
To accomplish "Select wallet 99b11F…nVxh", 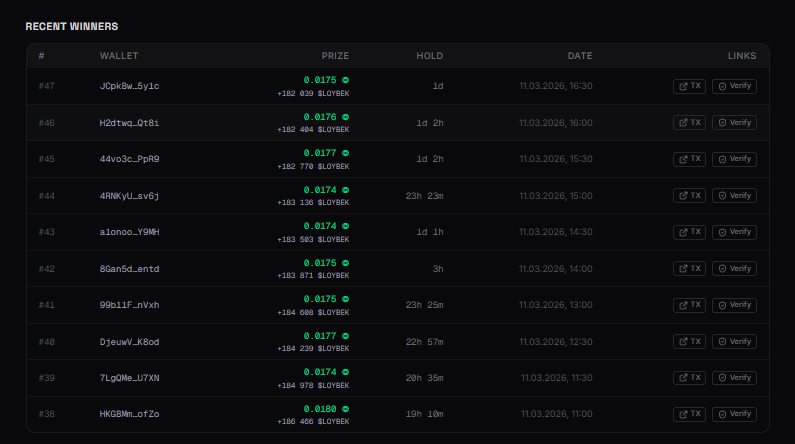I will click(x=129, y=305).
